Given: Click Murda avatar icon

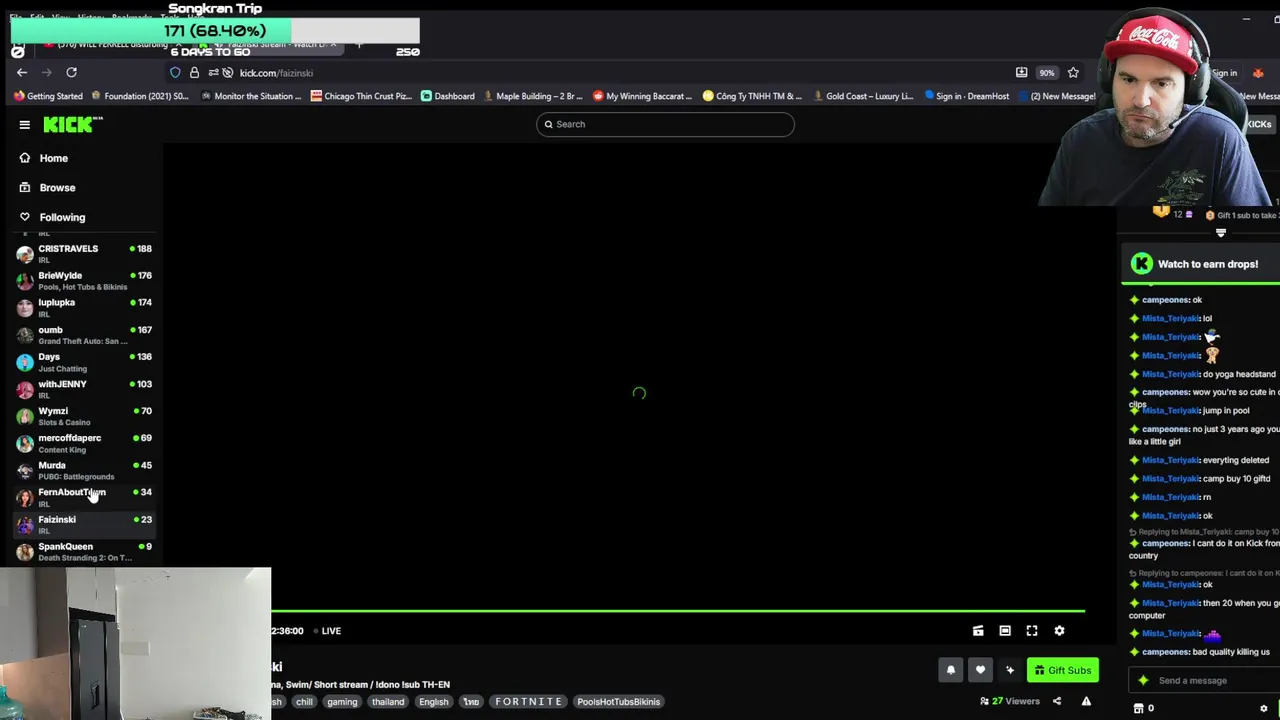Looking at the screenshot, I should (25, 470).
